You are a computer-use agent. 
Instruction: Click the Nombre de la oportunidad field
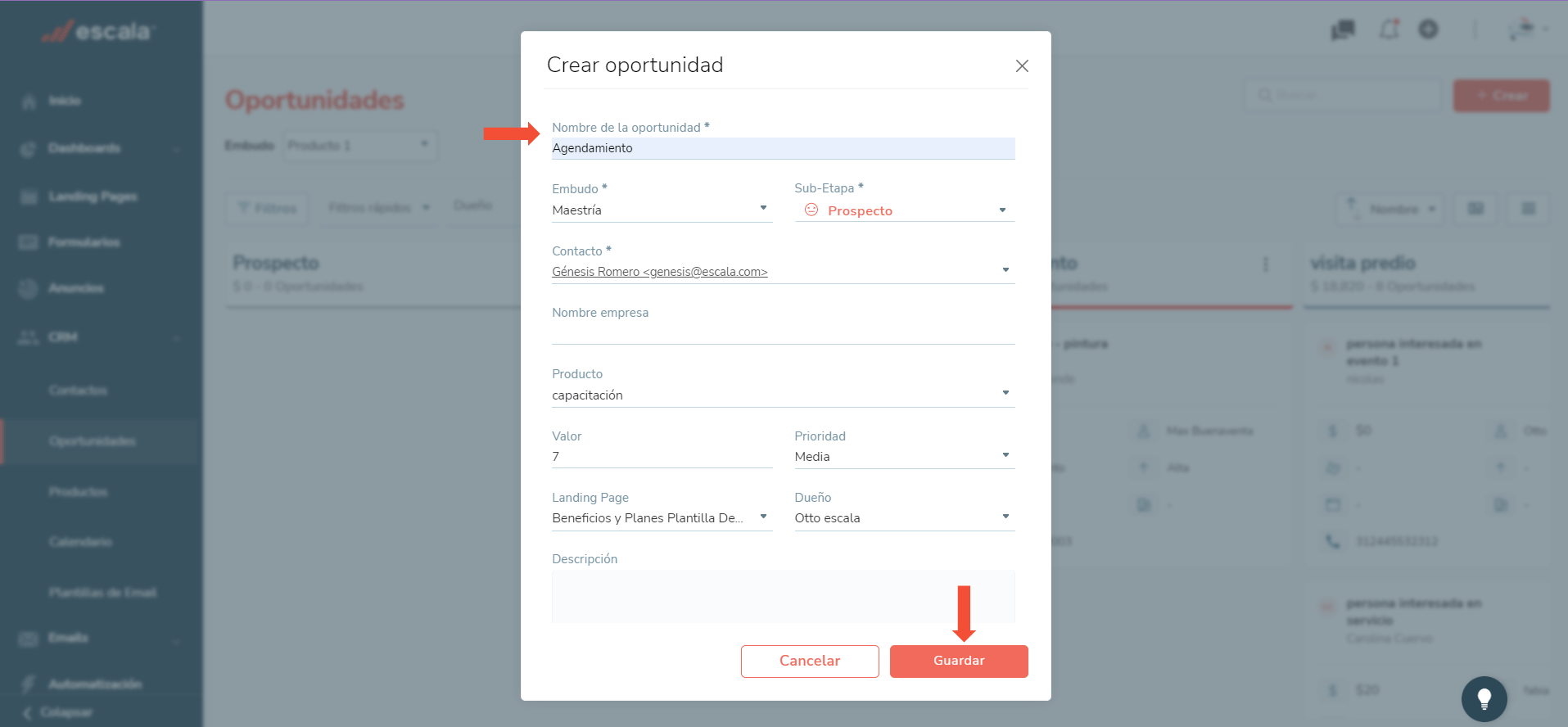(x=784, y=148)
